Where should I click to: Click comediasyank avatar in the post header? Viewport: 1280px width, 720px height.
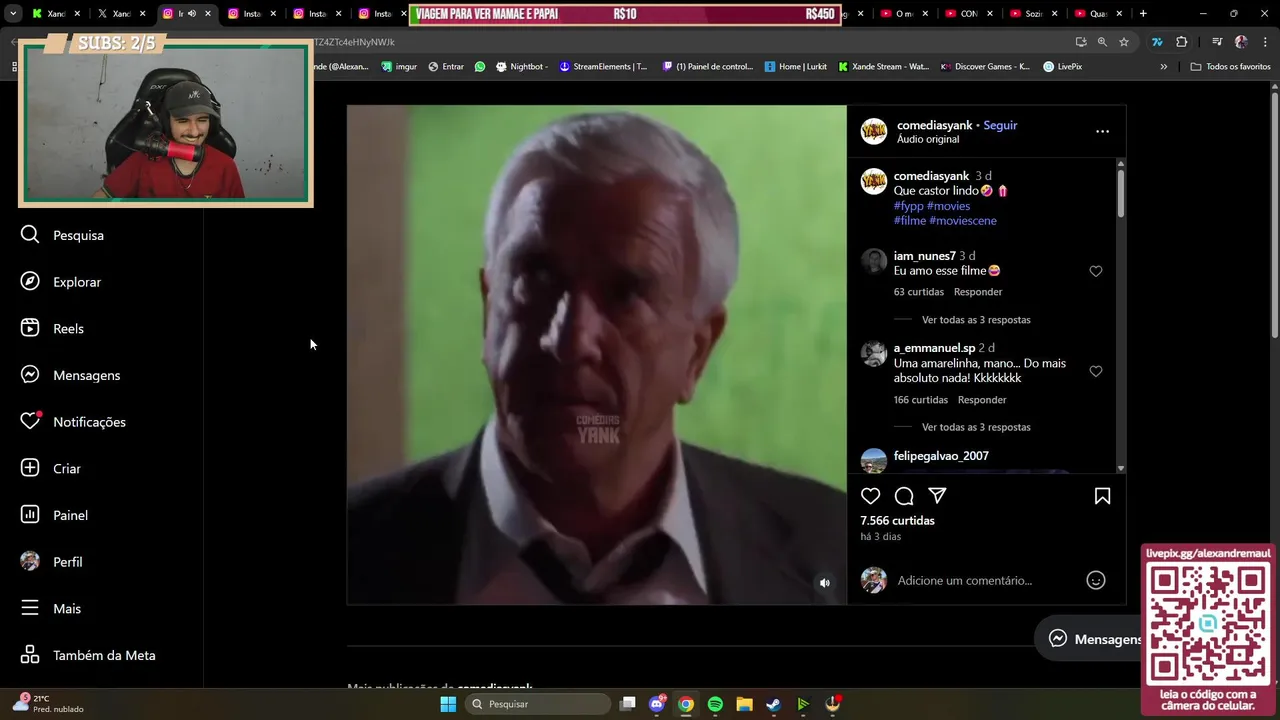click(x=874, y=131)
